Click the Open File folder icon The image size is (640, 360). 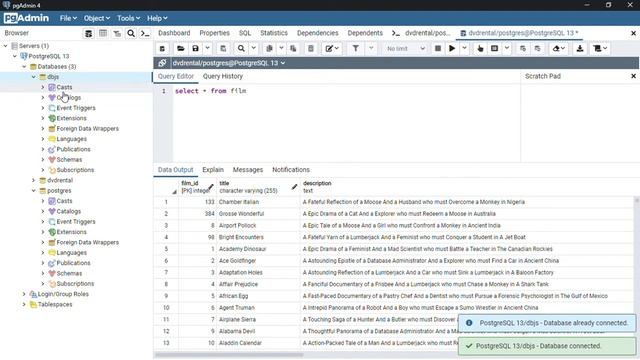point(180,49)
